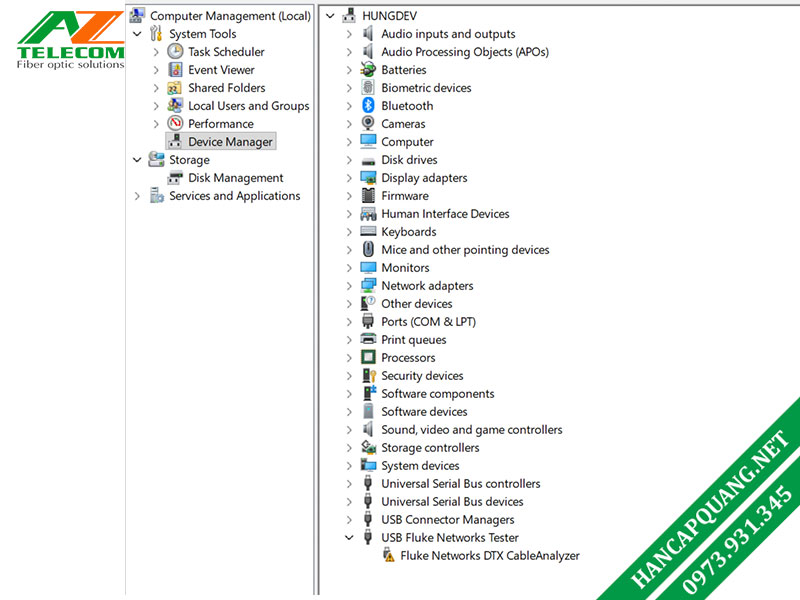Click the Display adapters icon
This screenshot has height=600, width=800.
(368, 178)
